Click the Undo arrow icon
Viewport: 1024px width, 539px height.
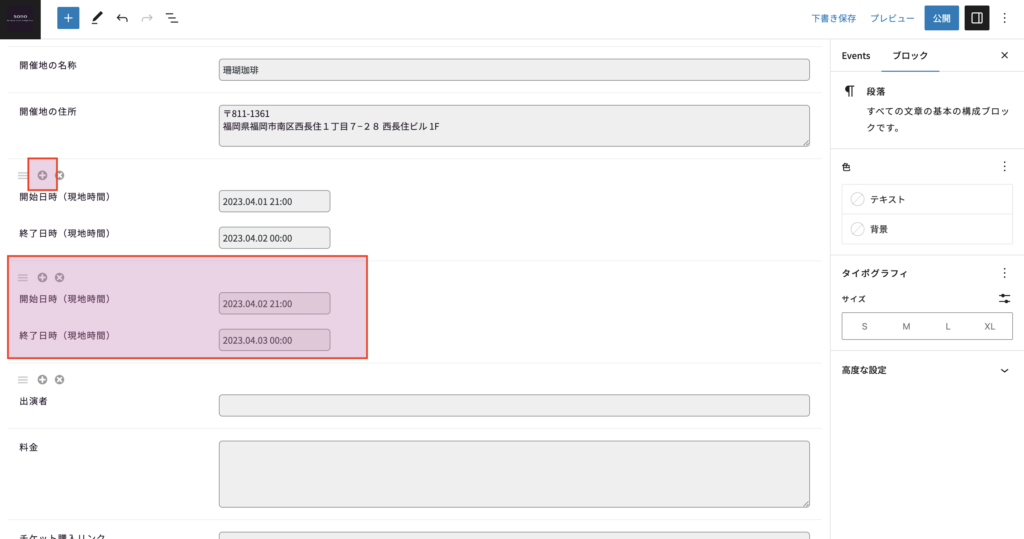(122, 18)
